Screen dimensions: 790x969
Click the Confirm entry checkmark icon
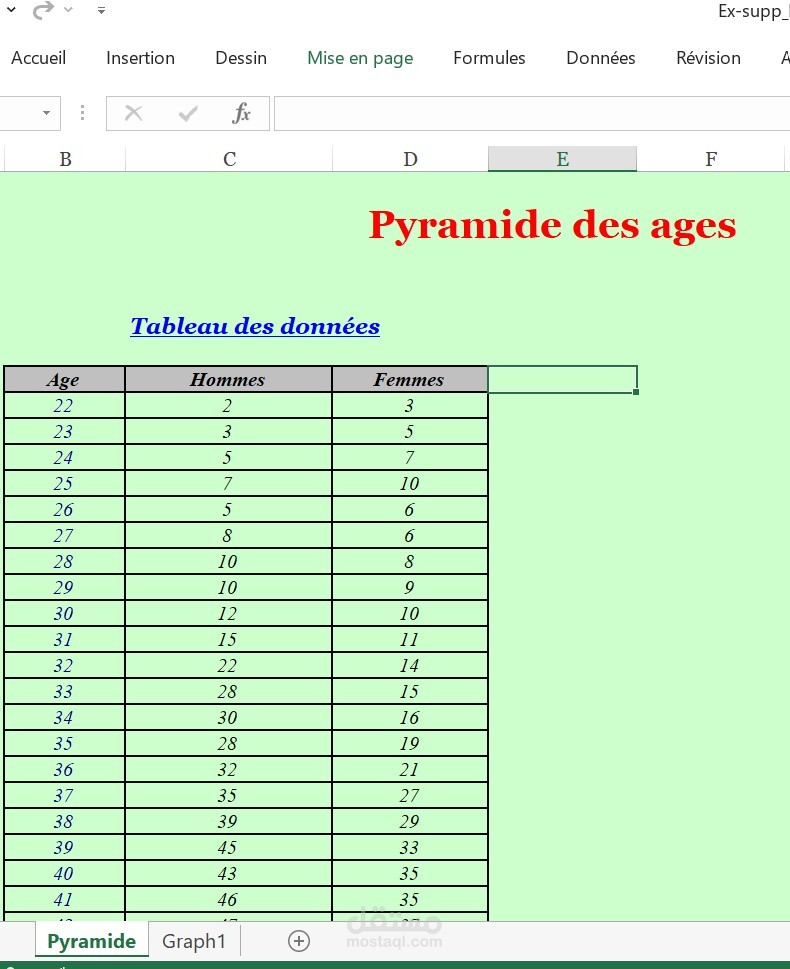[187, 113]
